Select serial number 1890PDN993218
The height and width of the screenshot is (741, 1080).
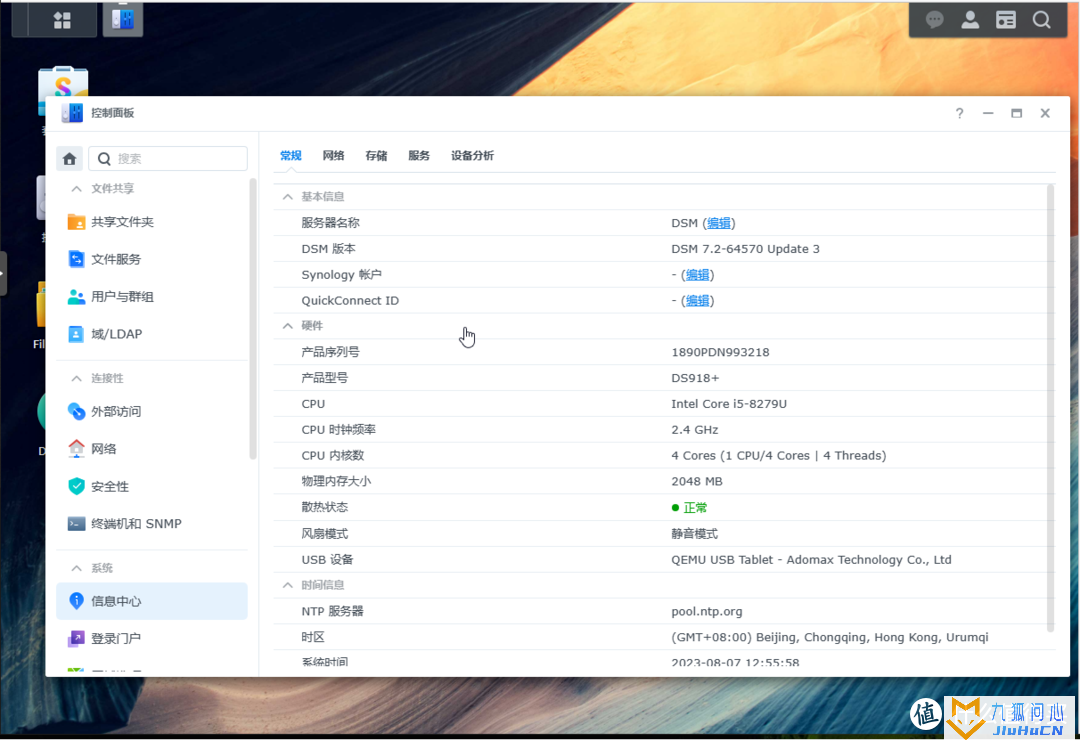click(x=720, y=353)
